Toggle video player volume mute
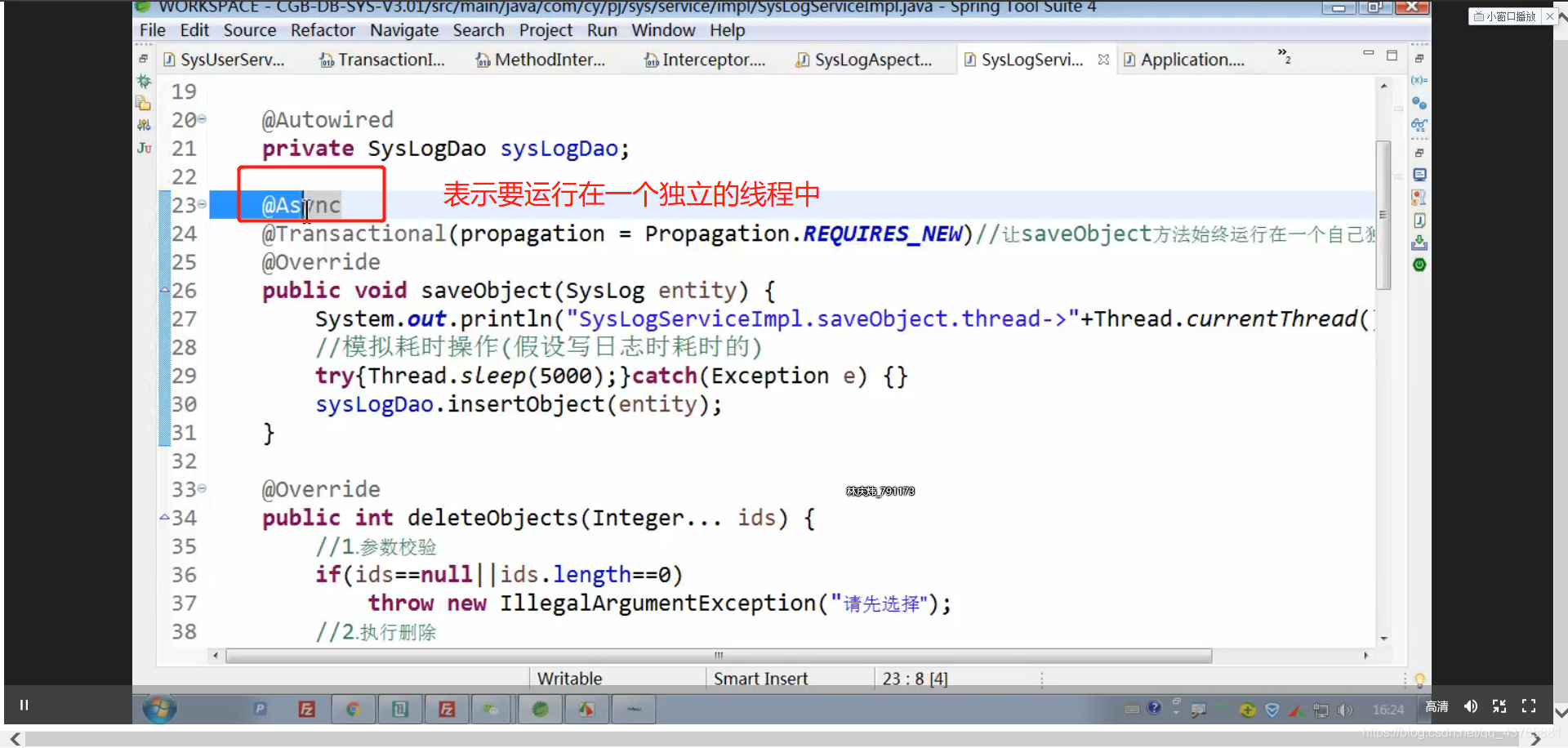This screenshot has width=1568, height=748. pyautogui.click(x=1471, y=706)
